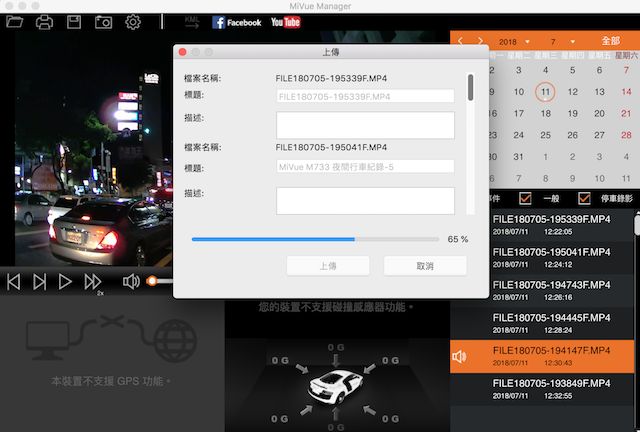Click first 標題 title input field
Screen dimensions: 640x432
point(365,96)
